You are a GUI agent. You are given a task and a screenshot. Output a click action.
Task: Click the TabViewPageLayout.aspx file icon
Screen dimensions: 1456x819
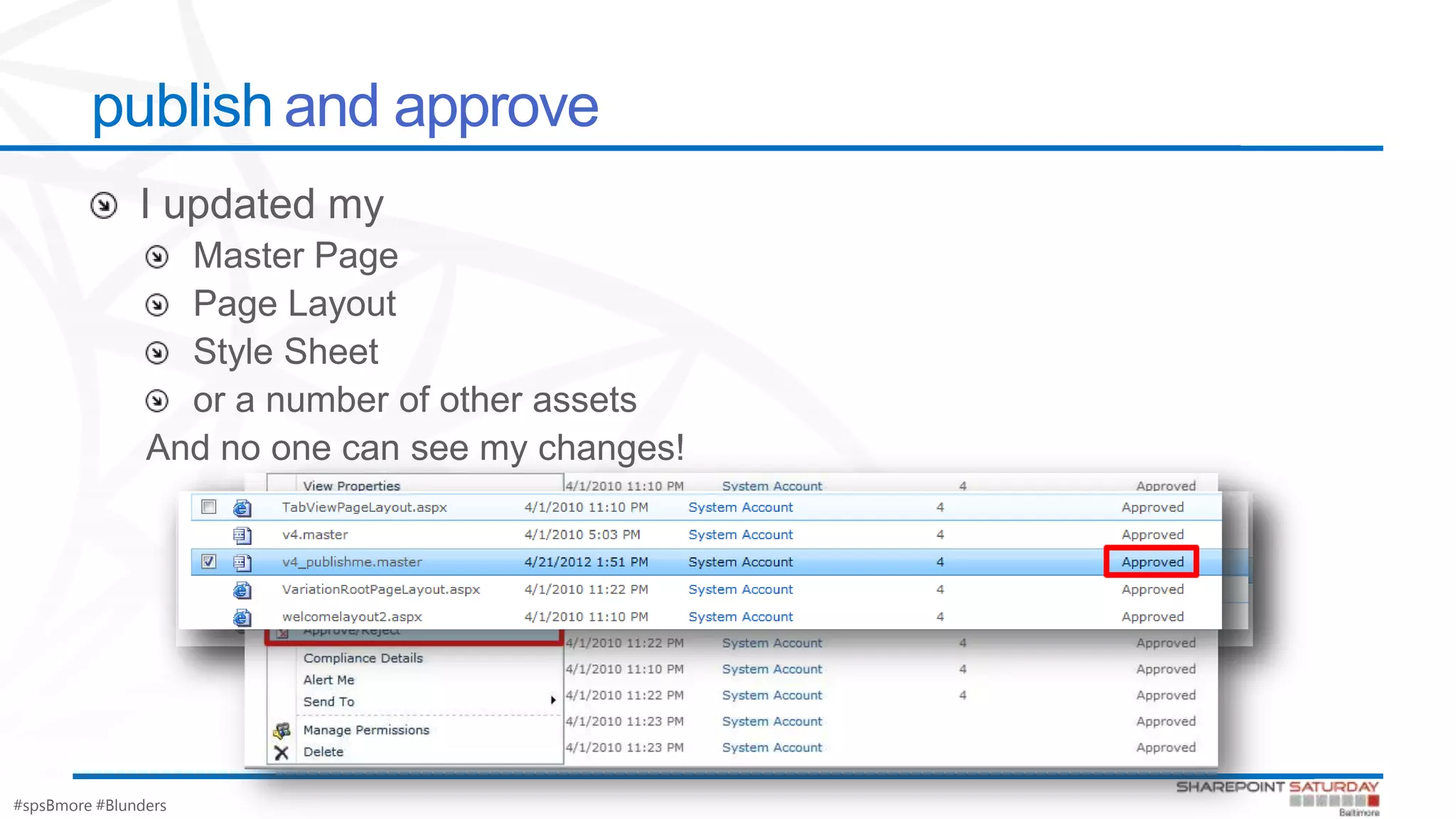[242, 508]
